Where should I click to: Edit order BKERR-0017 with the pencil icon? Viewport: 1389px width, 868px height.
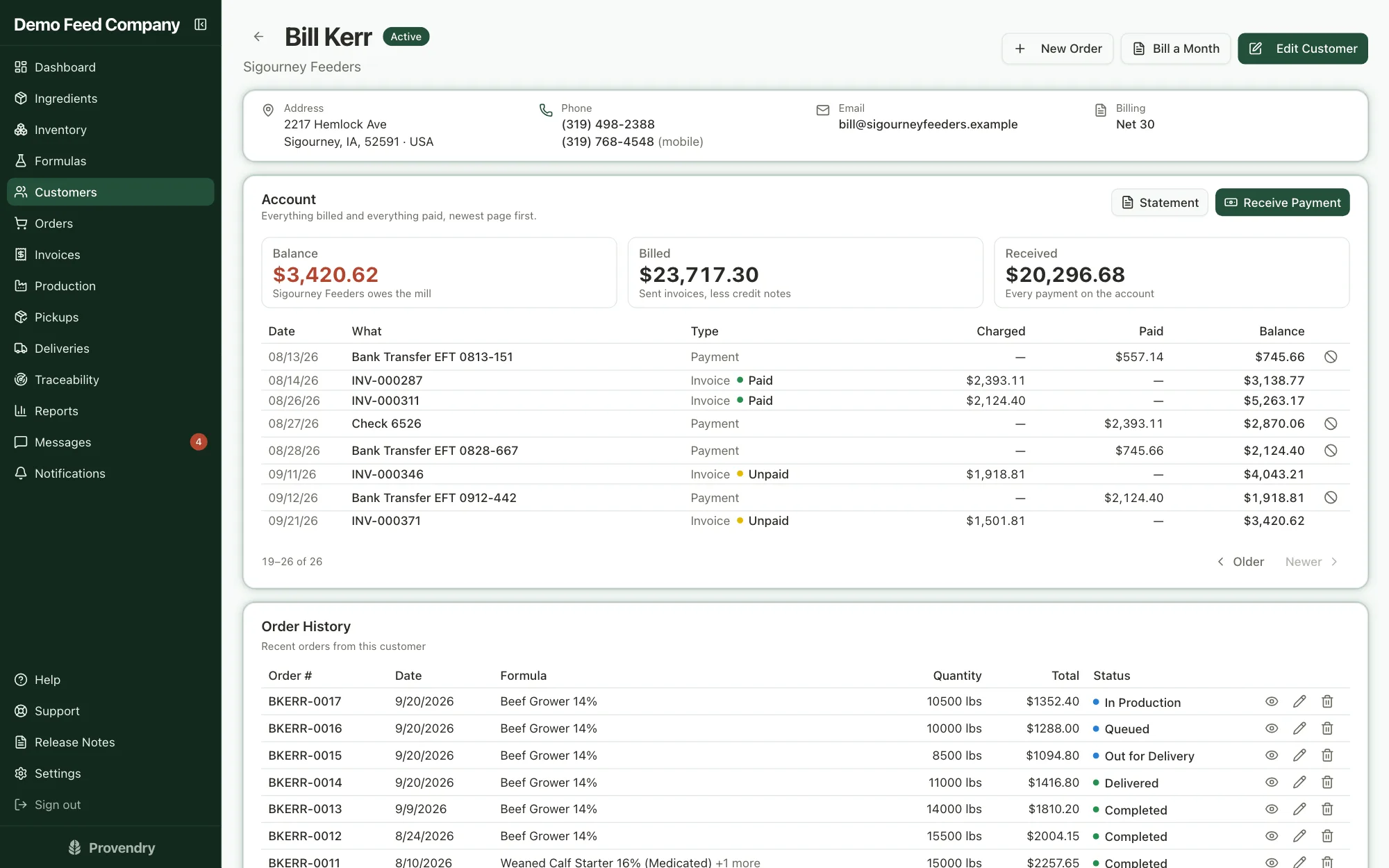(1299, 701)
